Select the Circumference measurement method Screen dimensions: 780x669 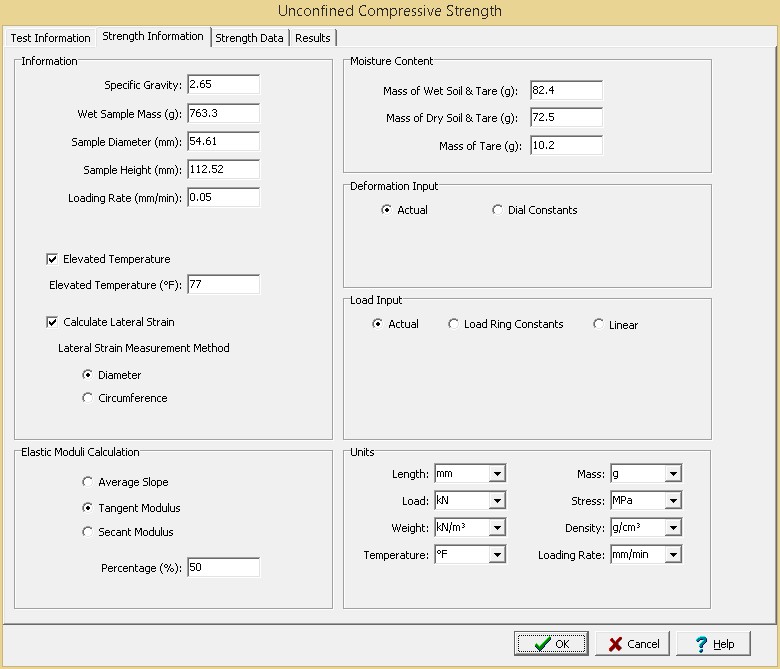[88, 398]
